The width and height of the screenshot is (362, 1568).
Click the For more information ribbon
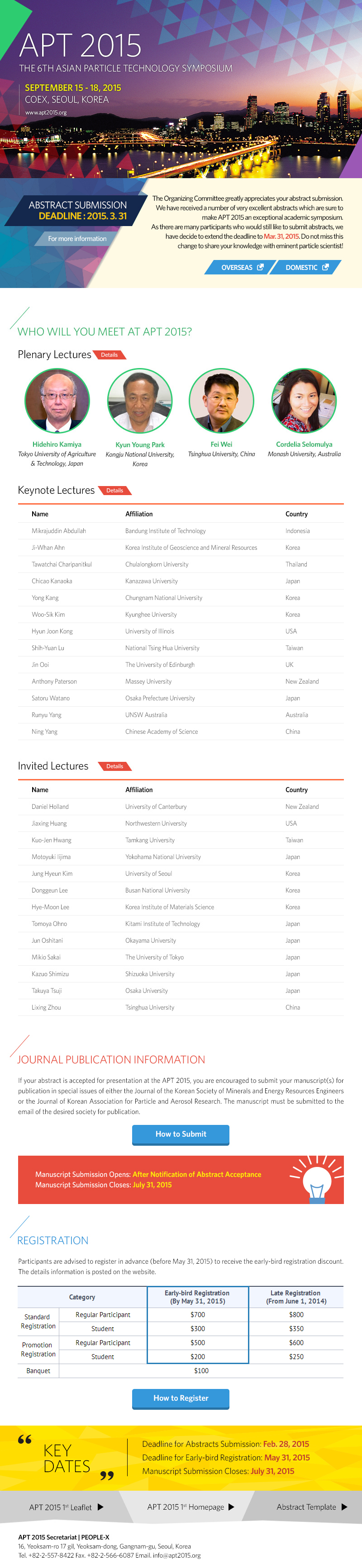tap(77, 239)
